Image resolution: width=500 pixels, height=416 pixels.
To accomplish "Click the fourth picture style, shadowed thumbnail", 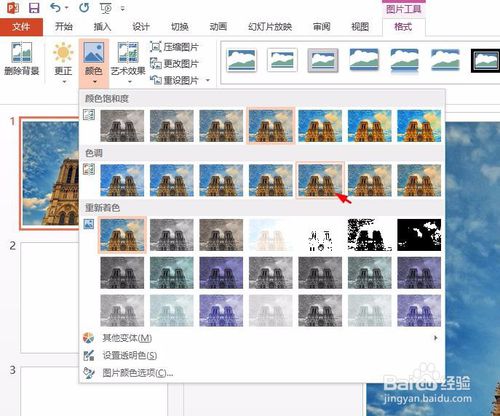I will point(363,60).
